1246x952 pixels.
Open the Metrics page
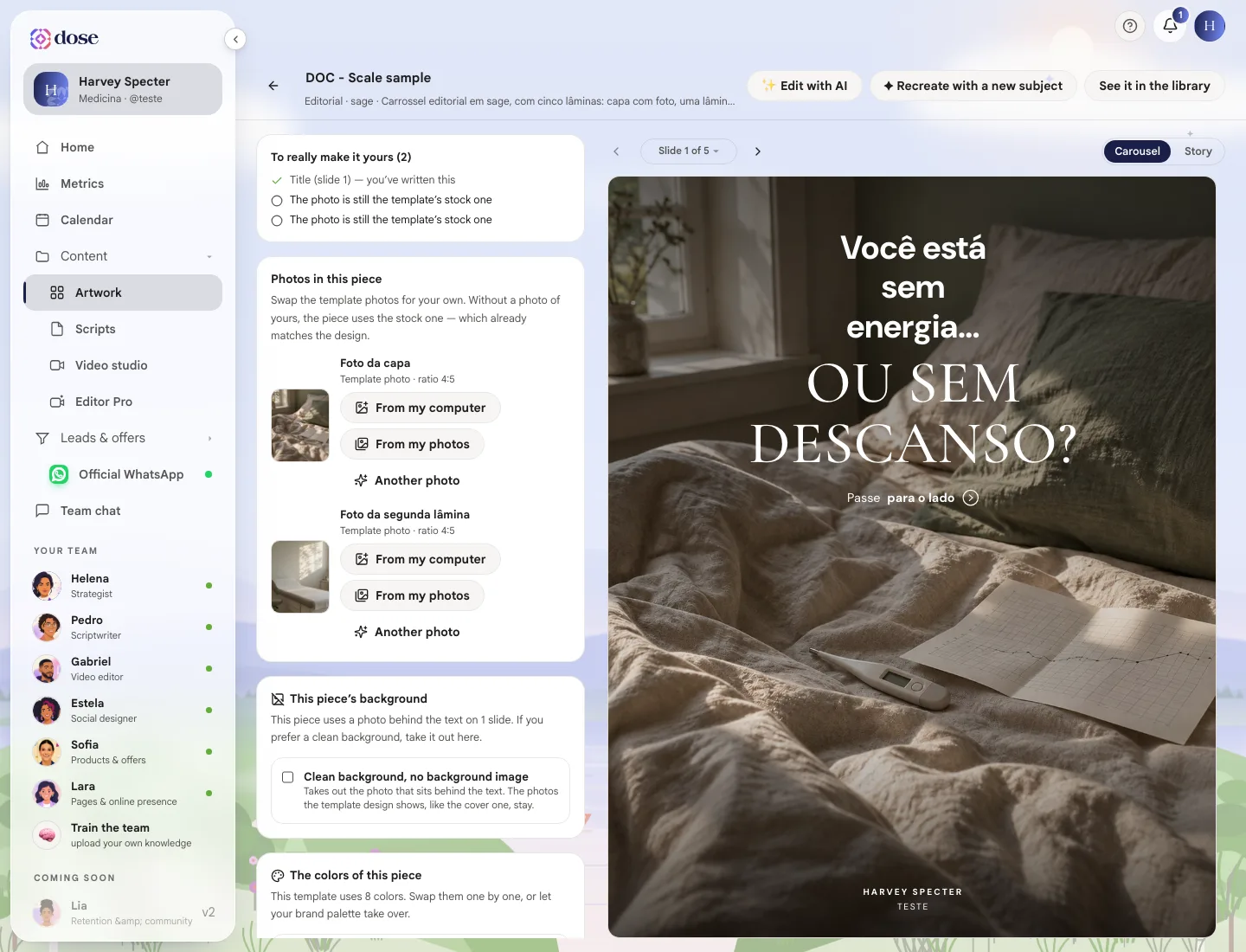coord(123,183)
